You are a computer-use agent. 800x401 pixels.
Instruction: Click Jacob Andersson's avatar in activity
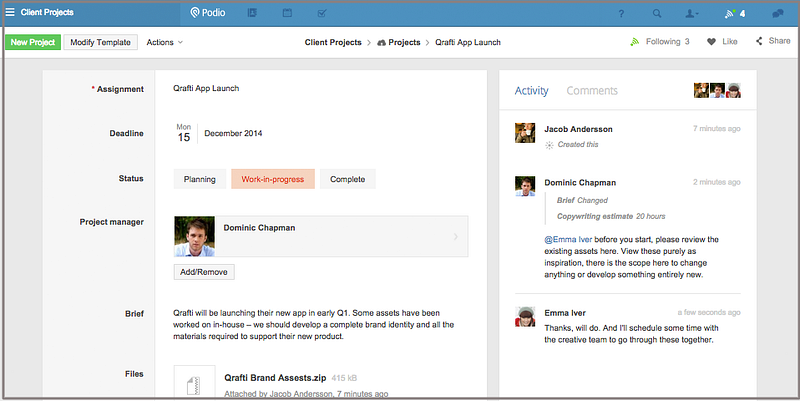click(525, 133)
